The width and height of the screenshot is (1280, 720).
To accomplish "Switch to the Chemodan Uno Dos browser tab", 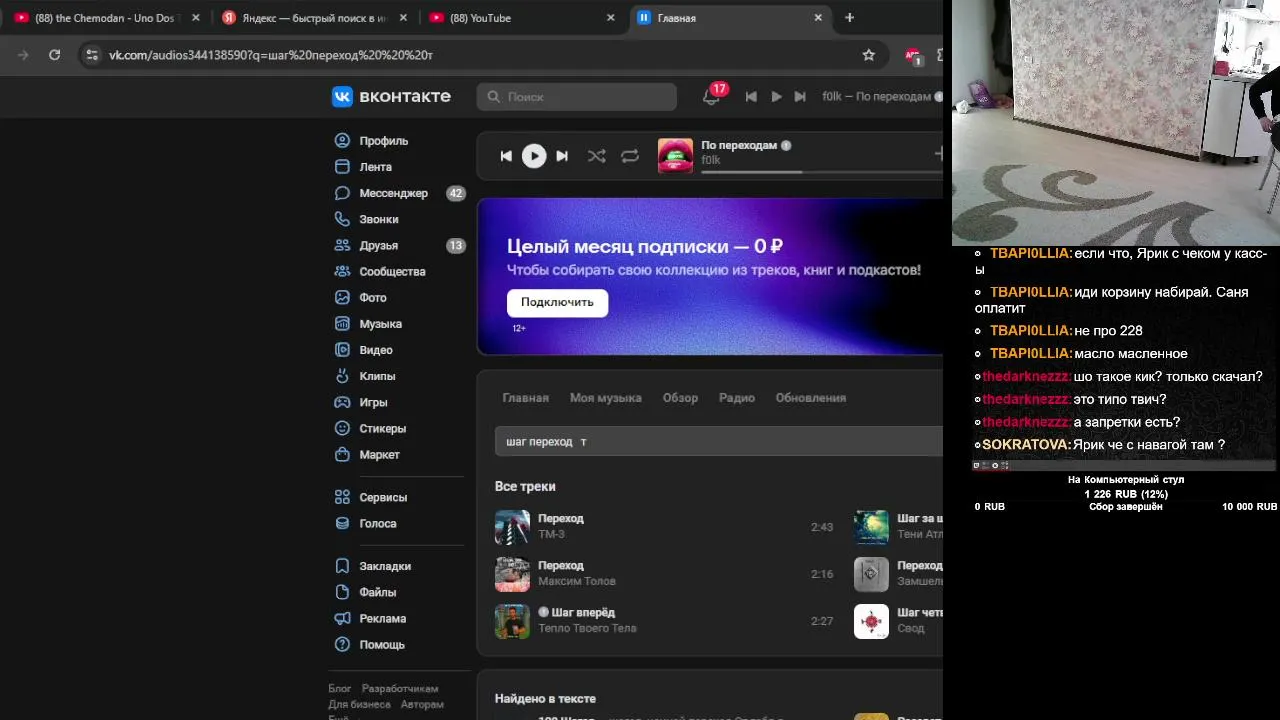I will (x=107, y=18).
